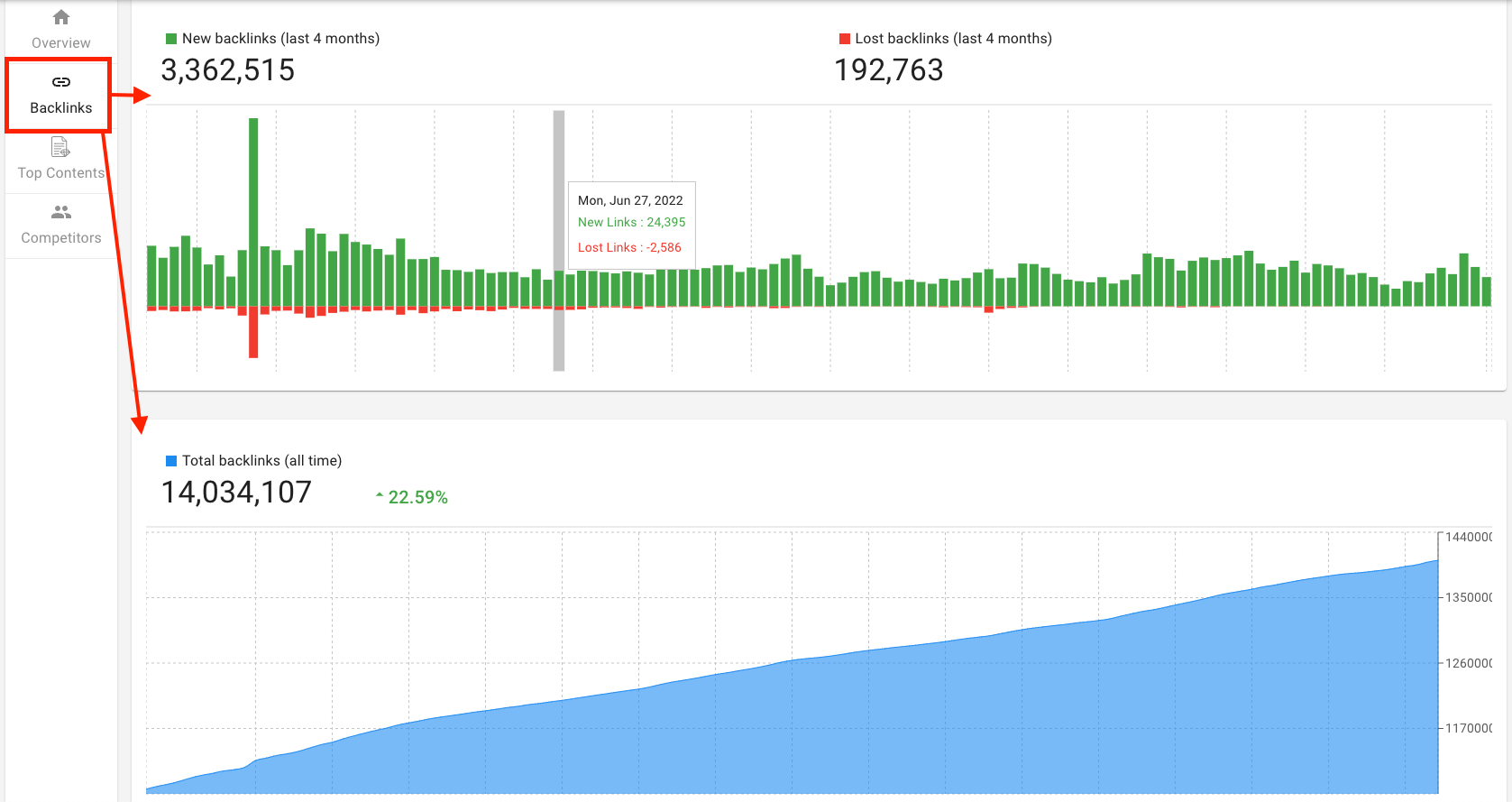Screen dimensions: 1512x802
Task: Click the document icon for Top Contents
Action: (x=60, y=147)
